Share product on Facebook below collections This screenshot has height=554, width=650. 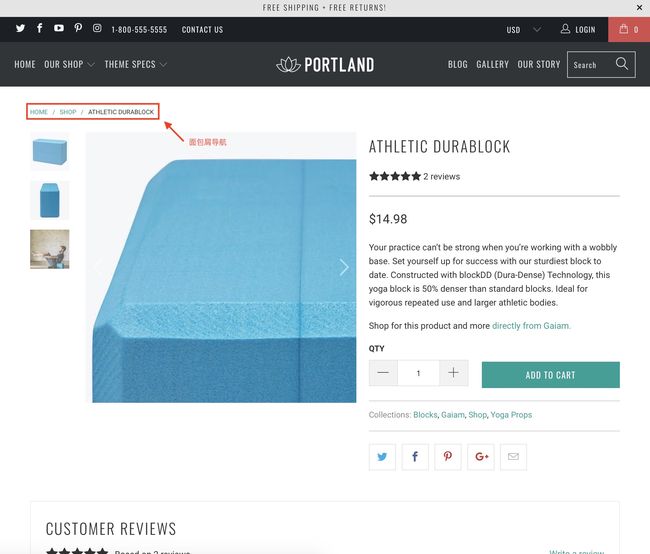click(415, 457)
